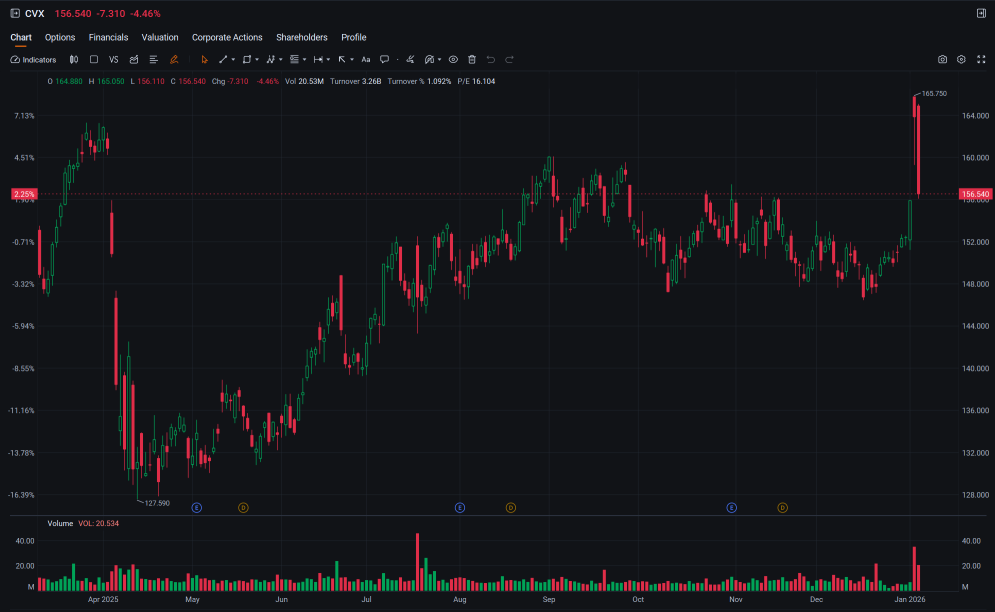Select the comment bubble annotation tool

tap(385, 60)
